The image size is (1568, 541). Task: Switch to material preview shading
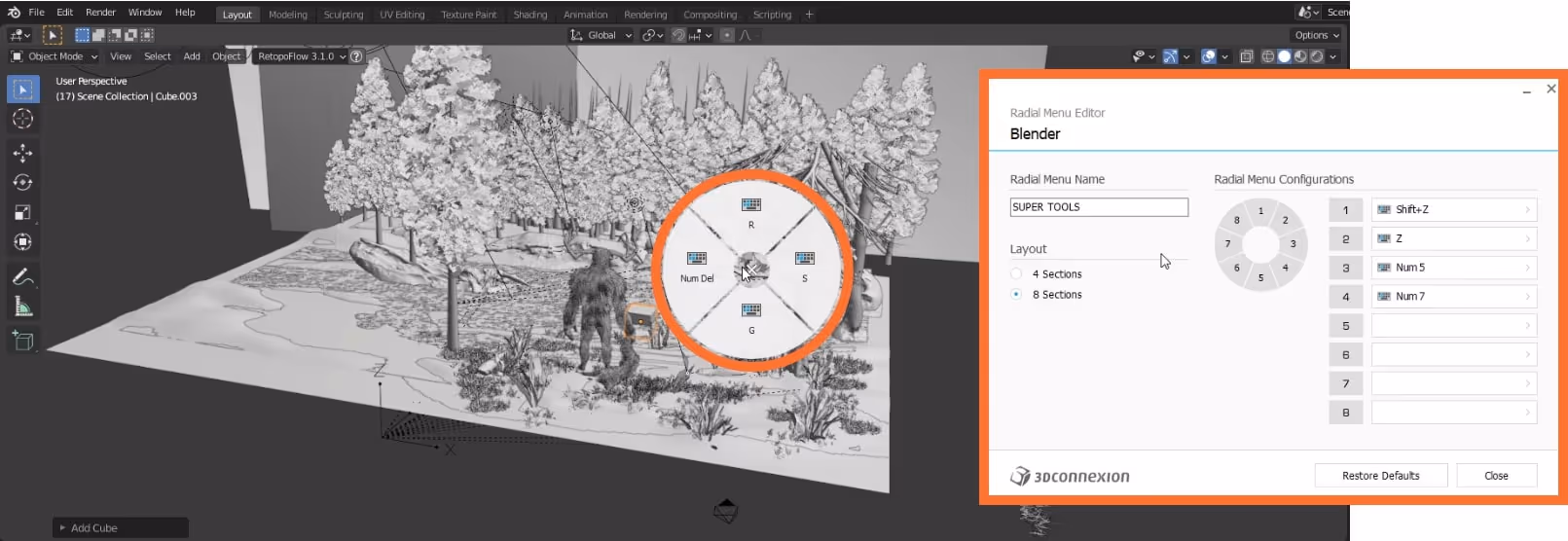(x=1300, y=56)
